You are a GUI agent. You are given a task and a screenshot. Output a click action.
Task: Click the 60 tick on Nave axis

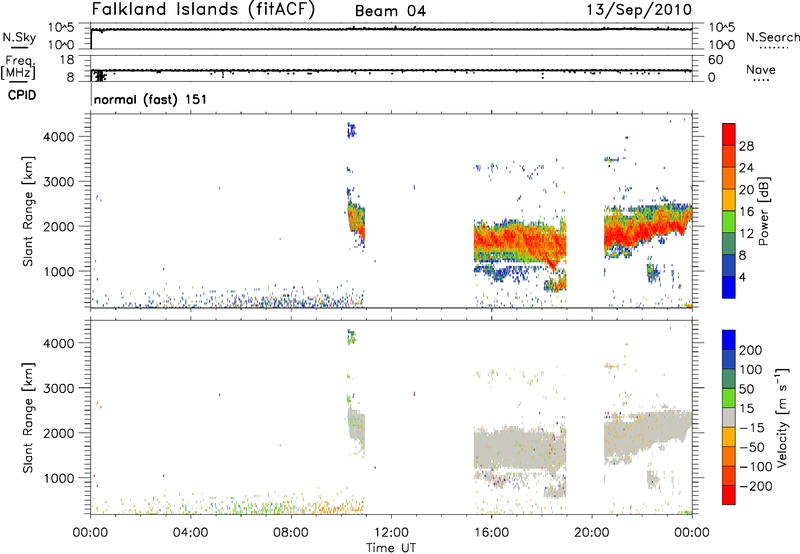coord(715,60)
